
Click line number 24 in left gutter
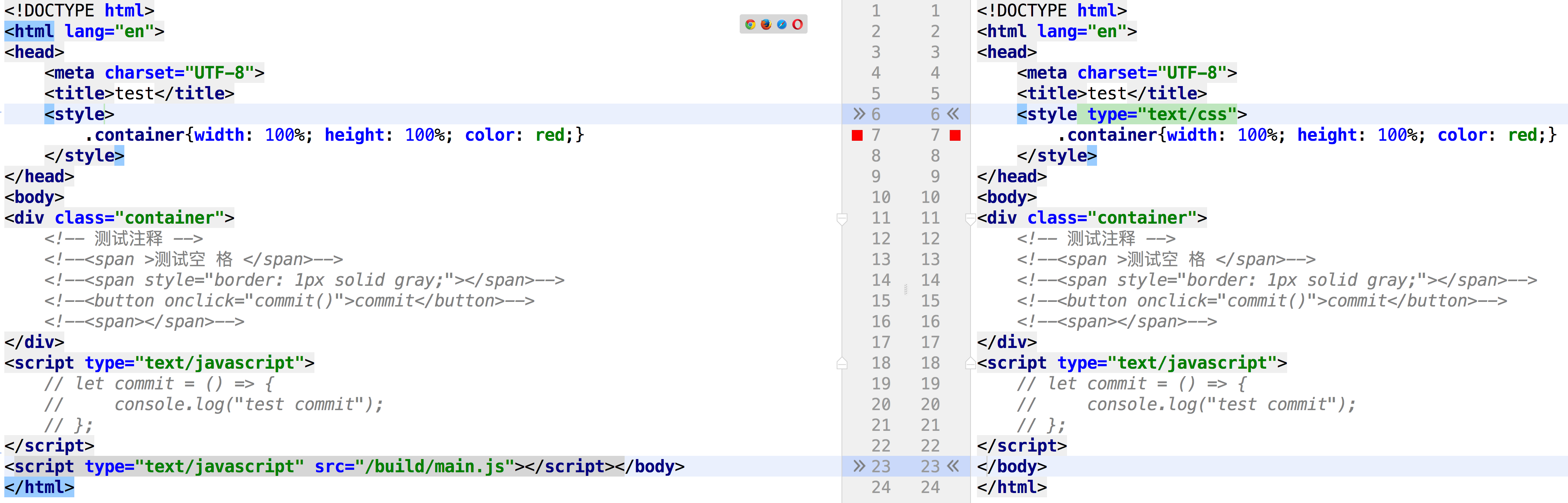[x=881, y=487]
